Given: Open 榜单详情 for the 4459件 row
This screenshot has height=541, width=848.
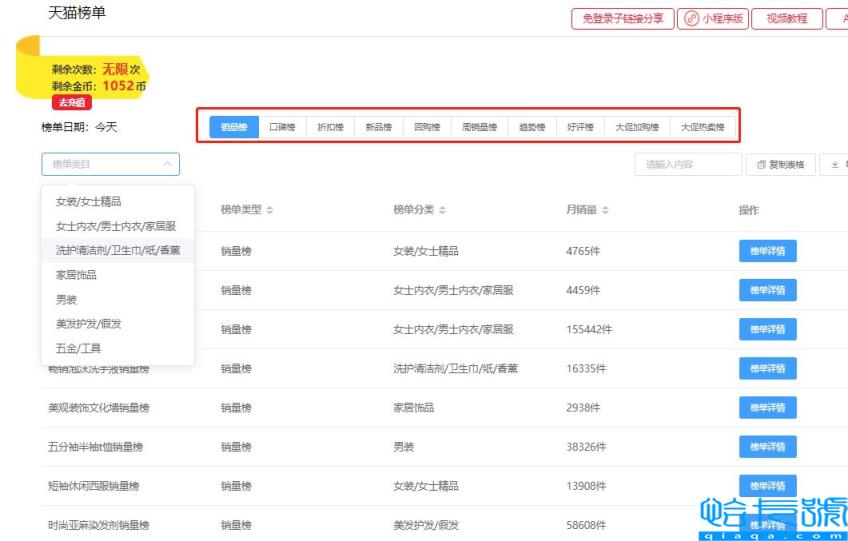Looking at the screenshot, I should tap(767, 290).
